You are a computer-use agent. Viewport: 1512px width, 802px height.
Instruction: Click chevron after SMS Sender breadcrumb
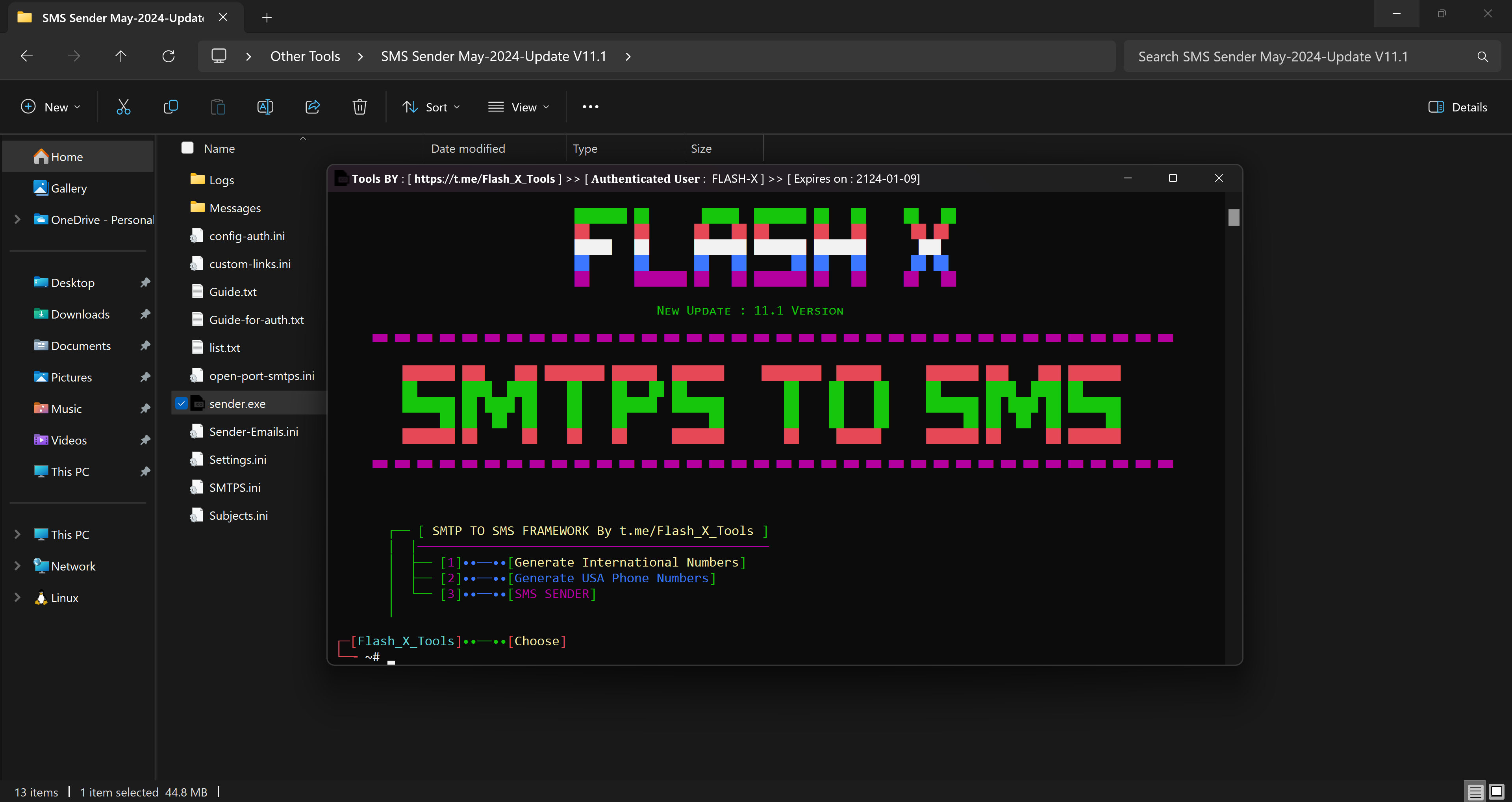pos(628,56)
